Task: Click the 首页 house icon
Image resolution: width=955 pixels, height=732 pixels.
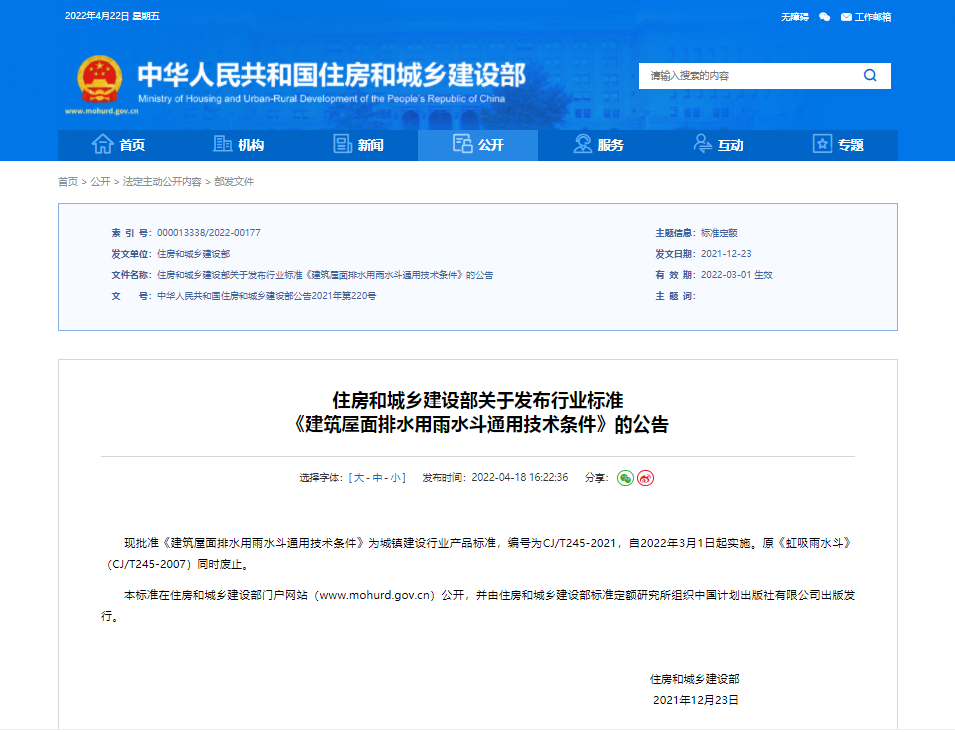Action: coord(102,144)
